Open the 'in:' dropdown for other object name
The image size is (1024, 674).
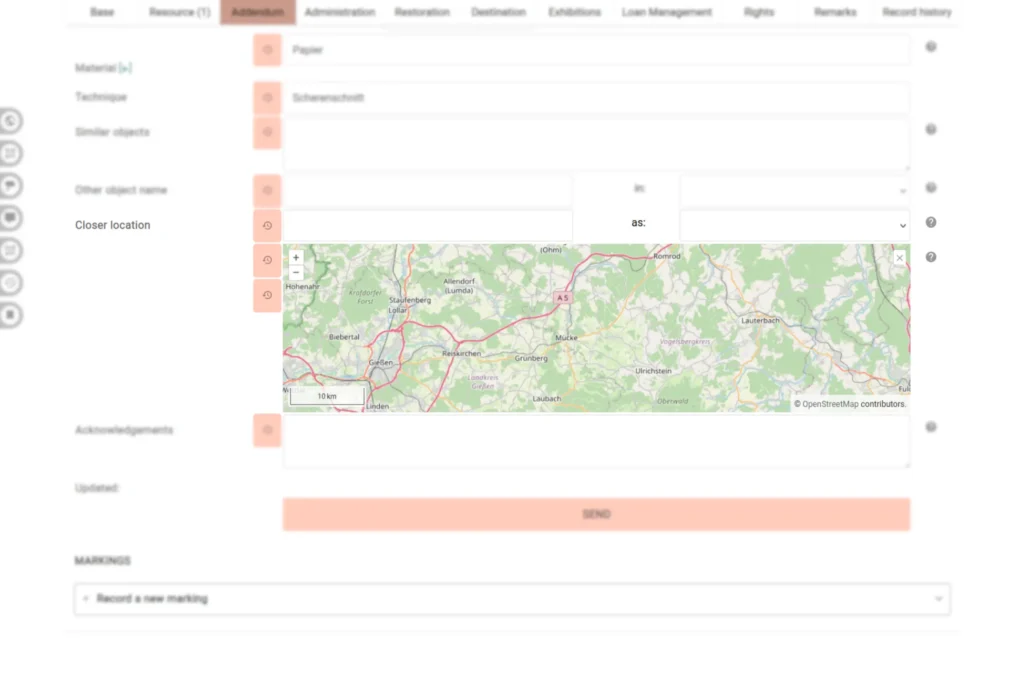[795, 191]
